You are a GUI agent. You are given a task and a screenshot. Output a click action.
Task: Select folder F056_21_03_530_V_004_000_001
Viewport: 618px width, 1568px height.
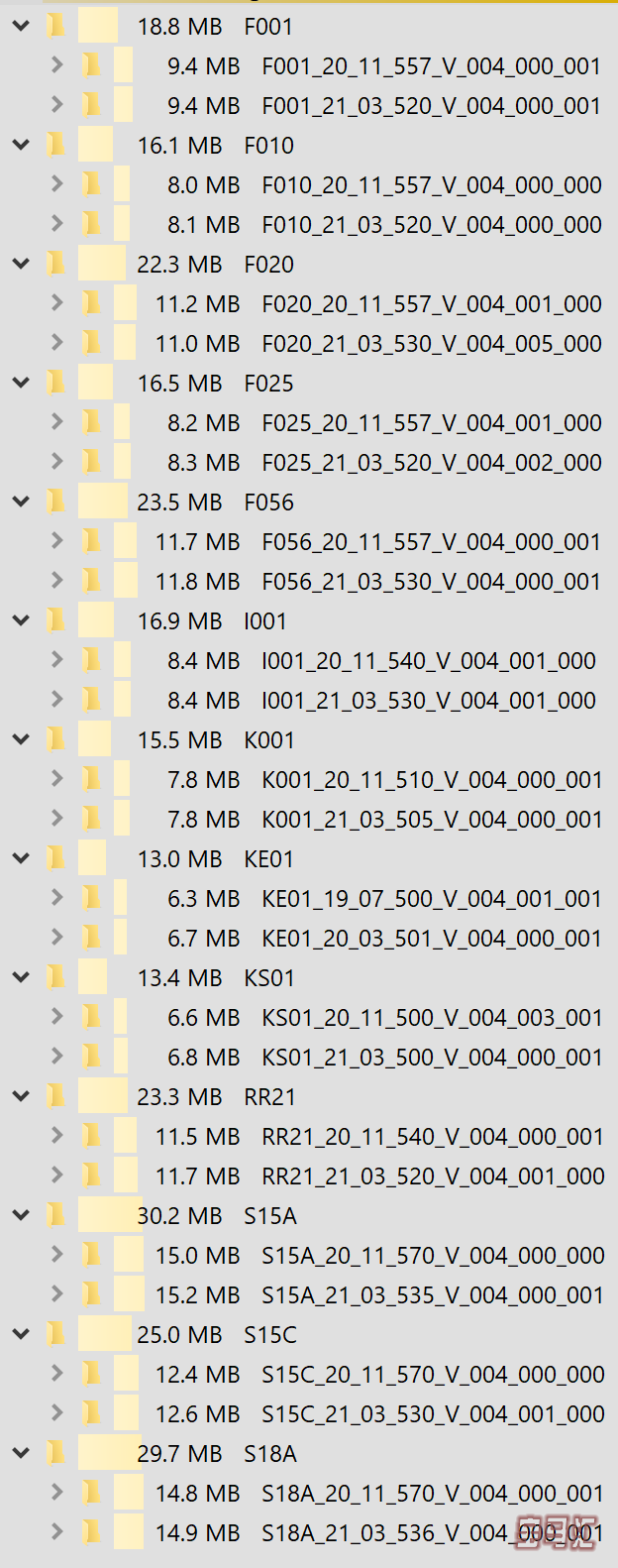tap(431, 582)
